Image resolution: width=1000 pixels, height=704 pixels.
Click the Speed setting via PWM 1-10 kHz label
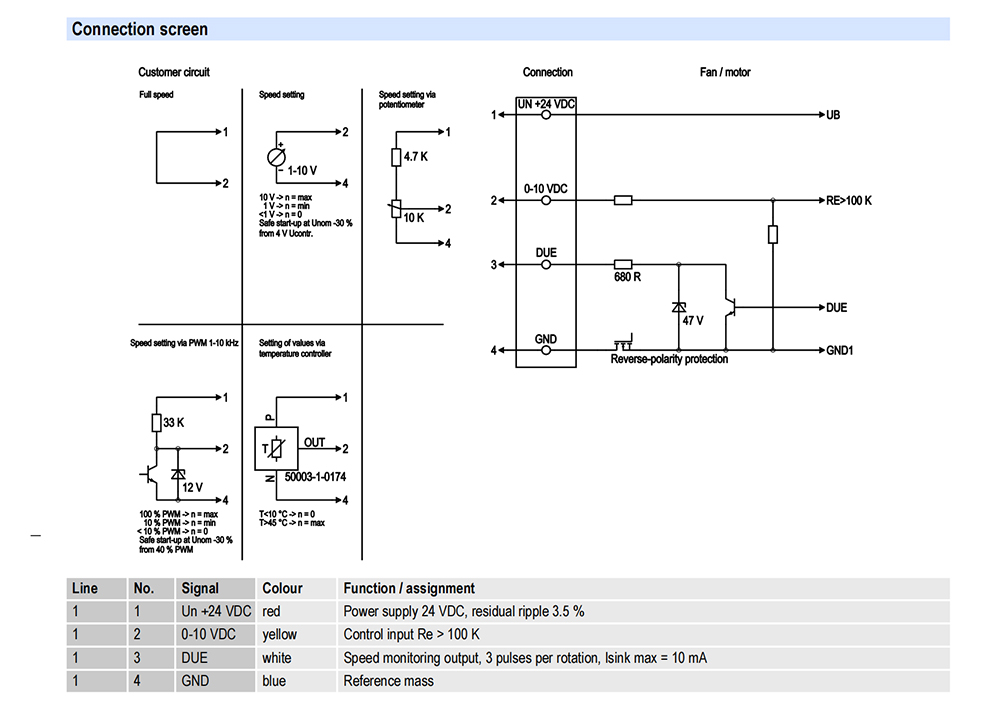click(x=185, y=343)
